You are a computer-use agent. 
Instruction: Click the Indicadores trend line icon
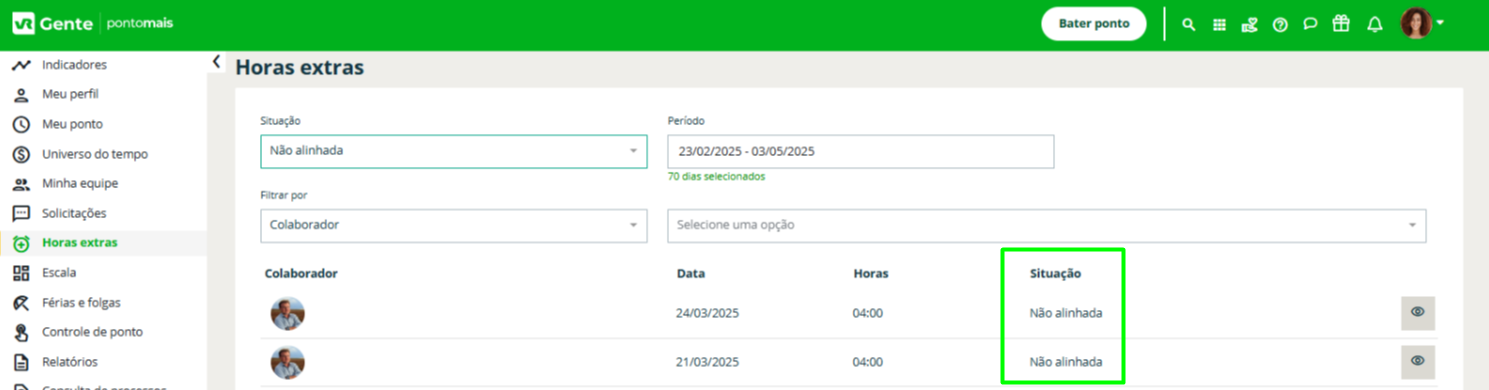[21, 65]
